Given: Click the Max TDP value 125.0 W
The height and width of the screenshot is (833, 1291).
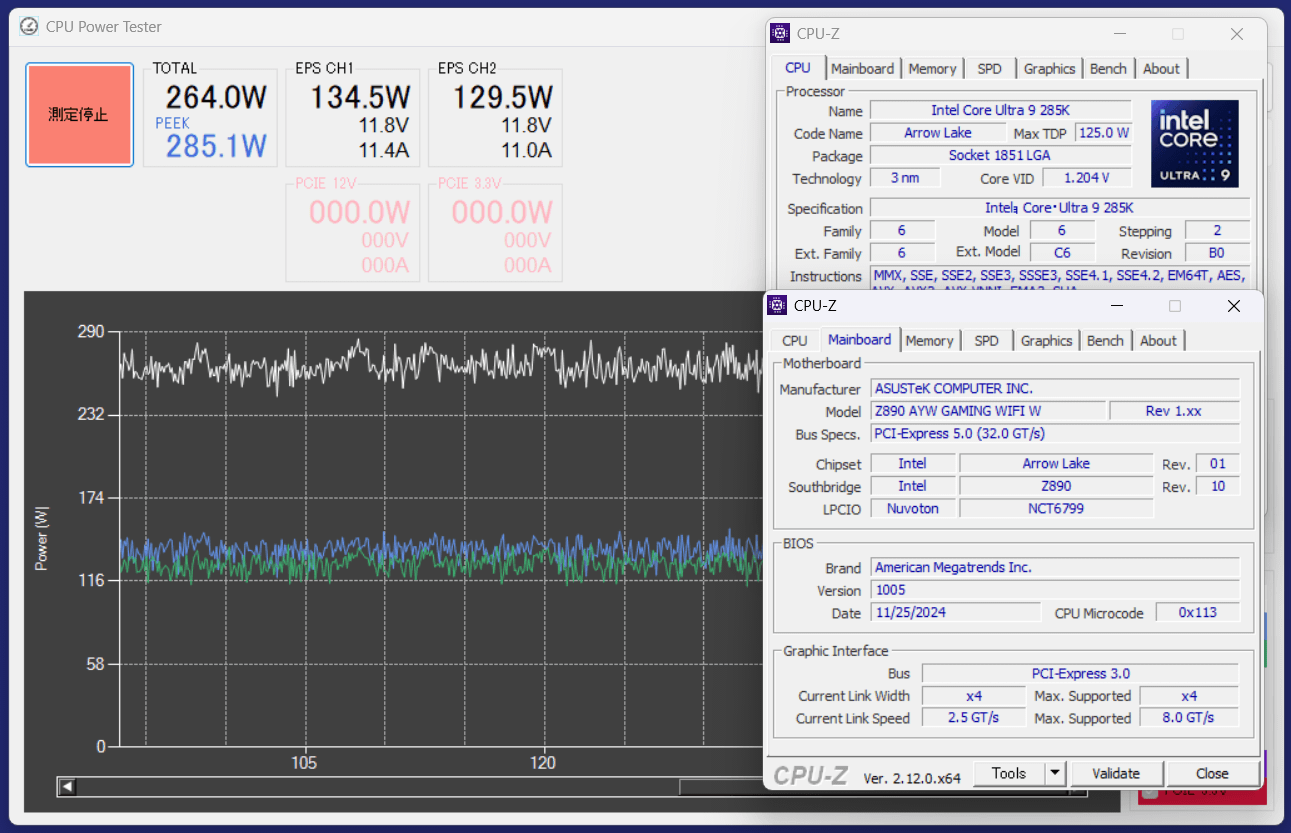Looking at the screenshot, I should (1102, 133).
